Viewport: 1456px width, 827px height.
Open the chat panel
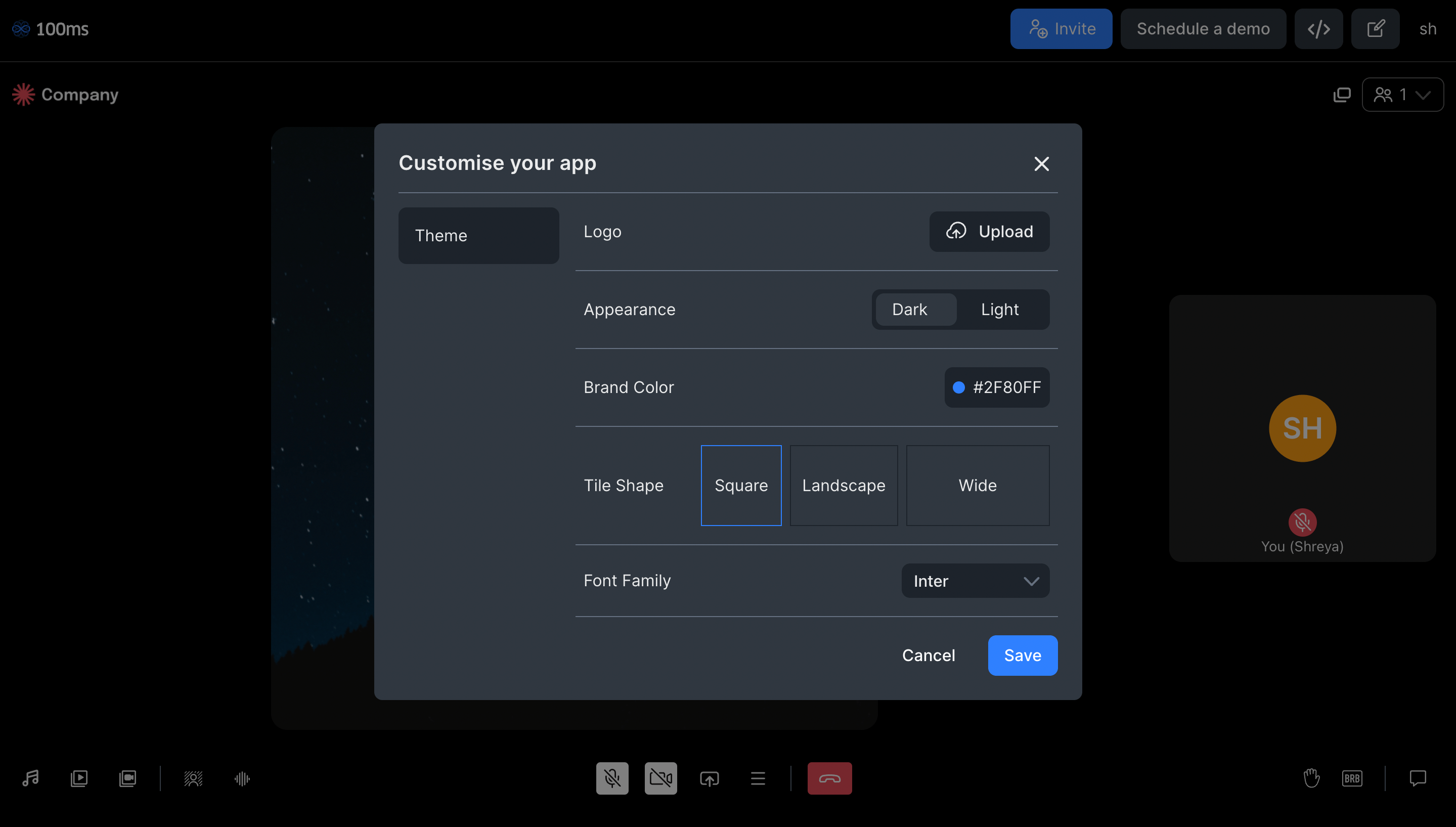click(1418, 777)
